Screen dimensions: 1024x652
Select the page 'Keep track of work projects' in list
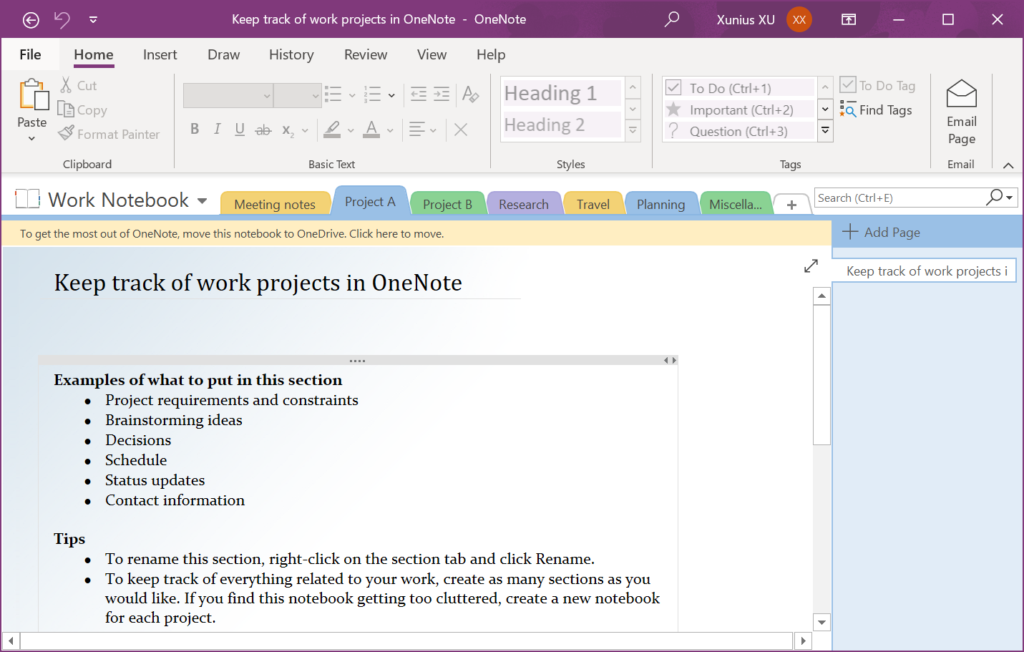(924, 271)
